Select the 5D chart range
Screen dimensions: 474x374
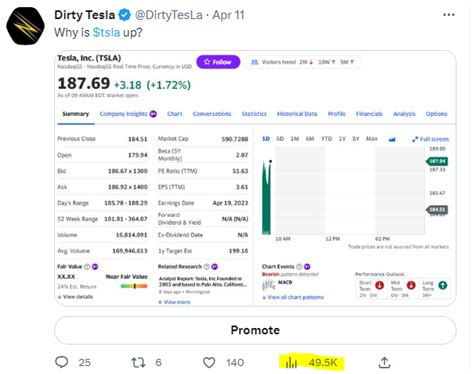pyautogui.click(x=280, y=139)
